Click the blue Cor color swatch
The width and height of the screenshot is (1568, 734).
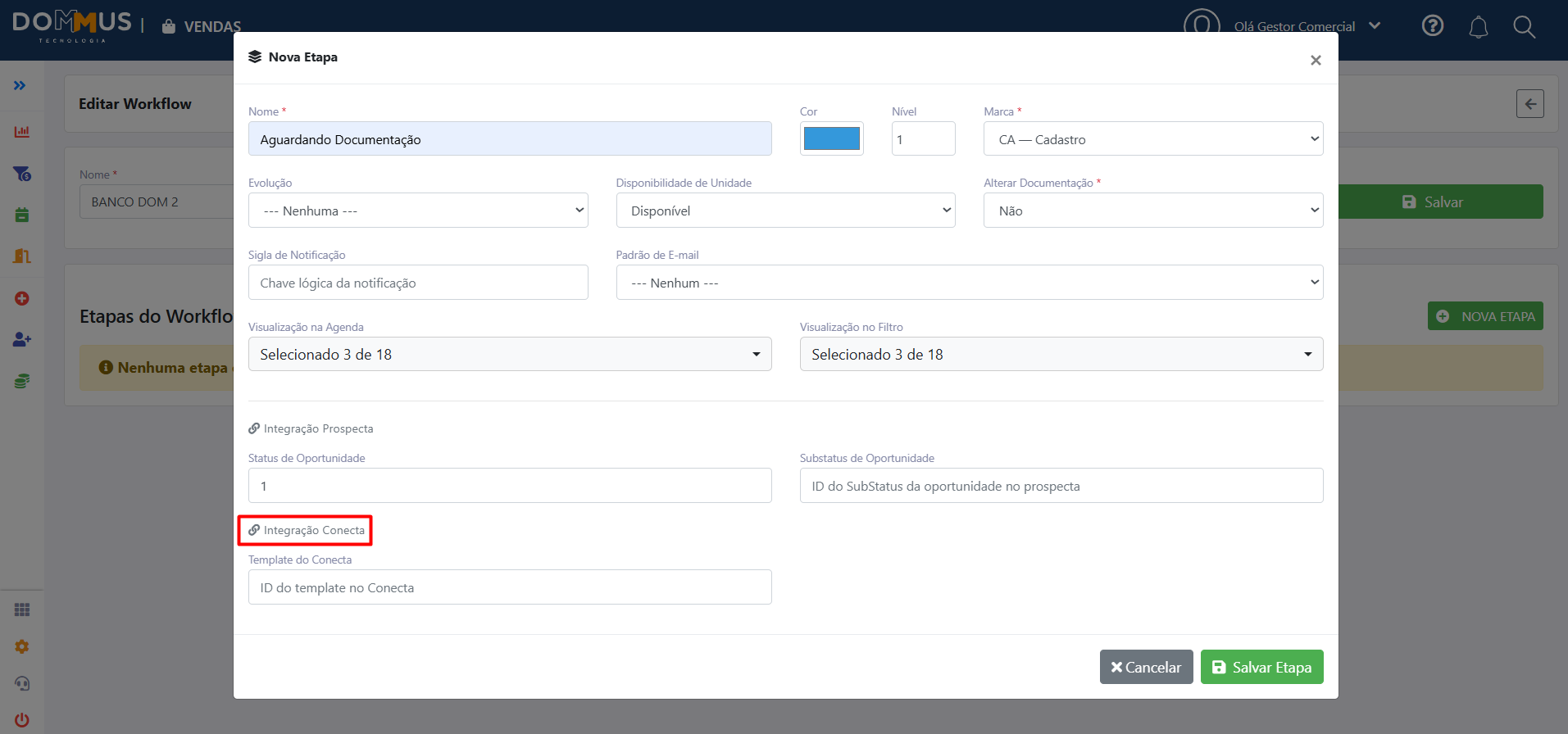832,138
